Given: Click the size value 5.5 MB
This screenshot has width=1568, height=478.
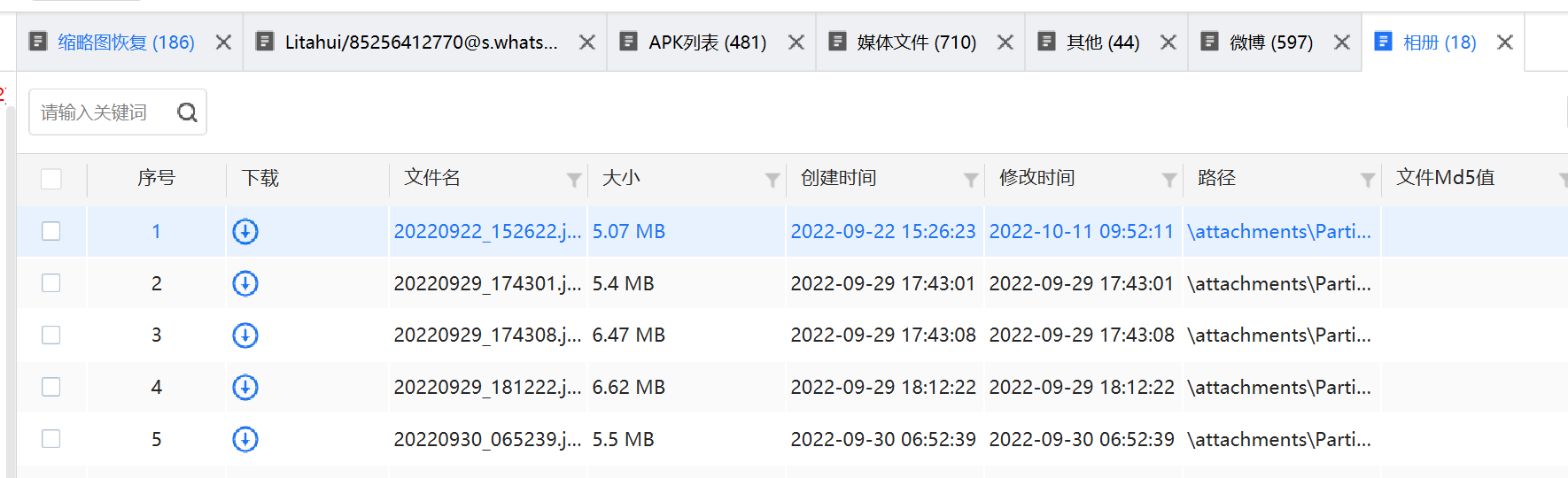Looking at the screenshot, I should (623, 439).
